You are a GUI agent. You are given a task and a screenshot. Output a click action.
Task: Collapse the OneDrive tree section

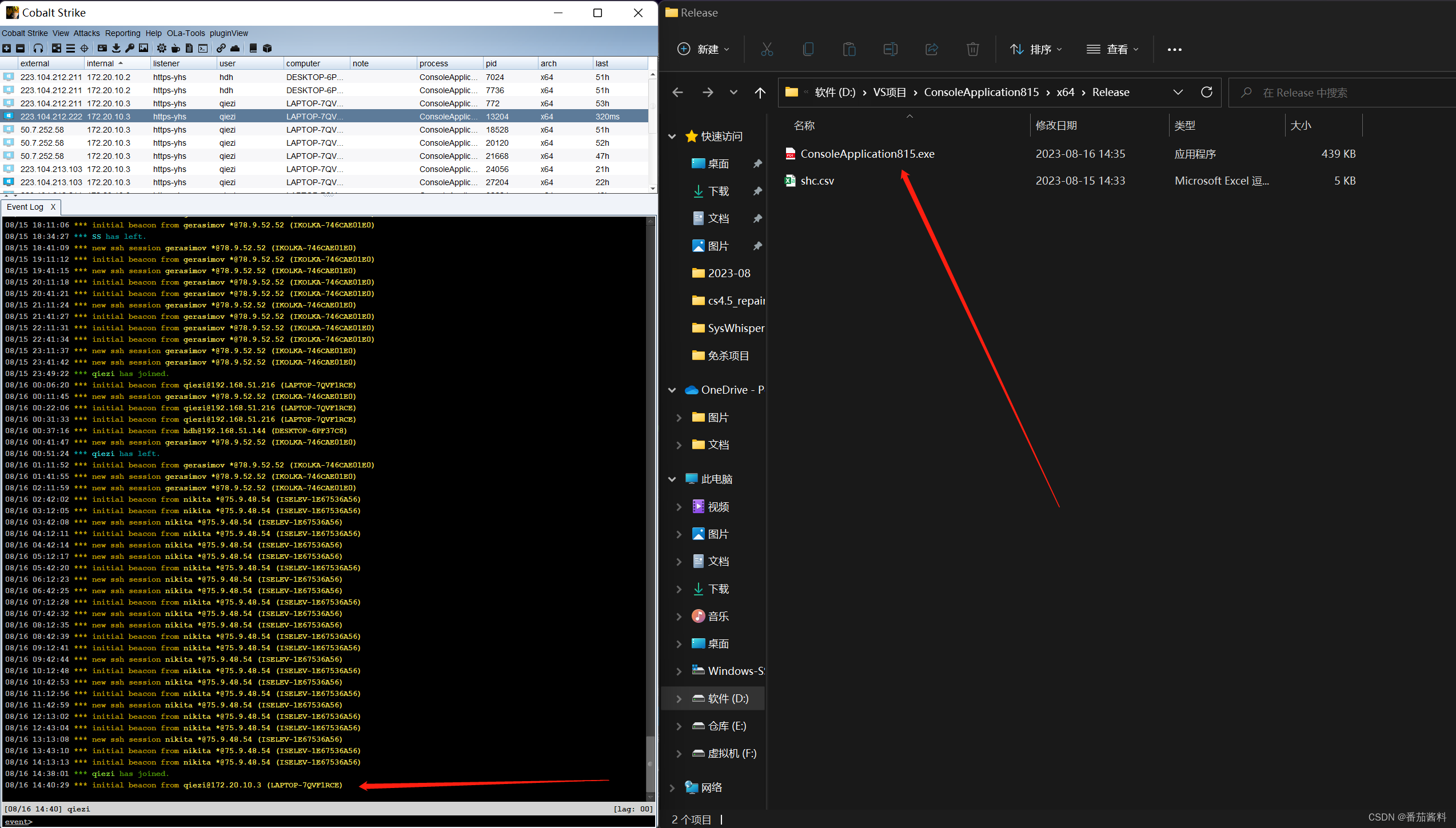click(672, 390)
